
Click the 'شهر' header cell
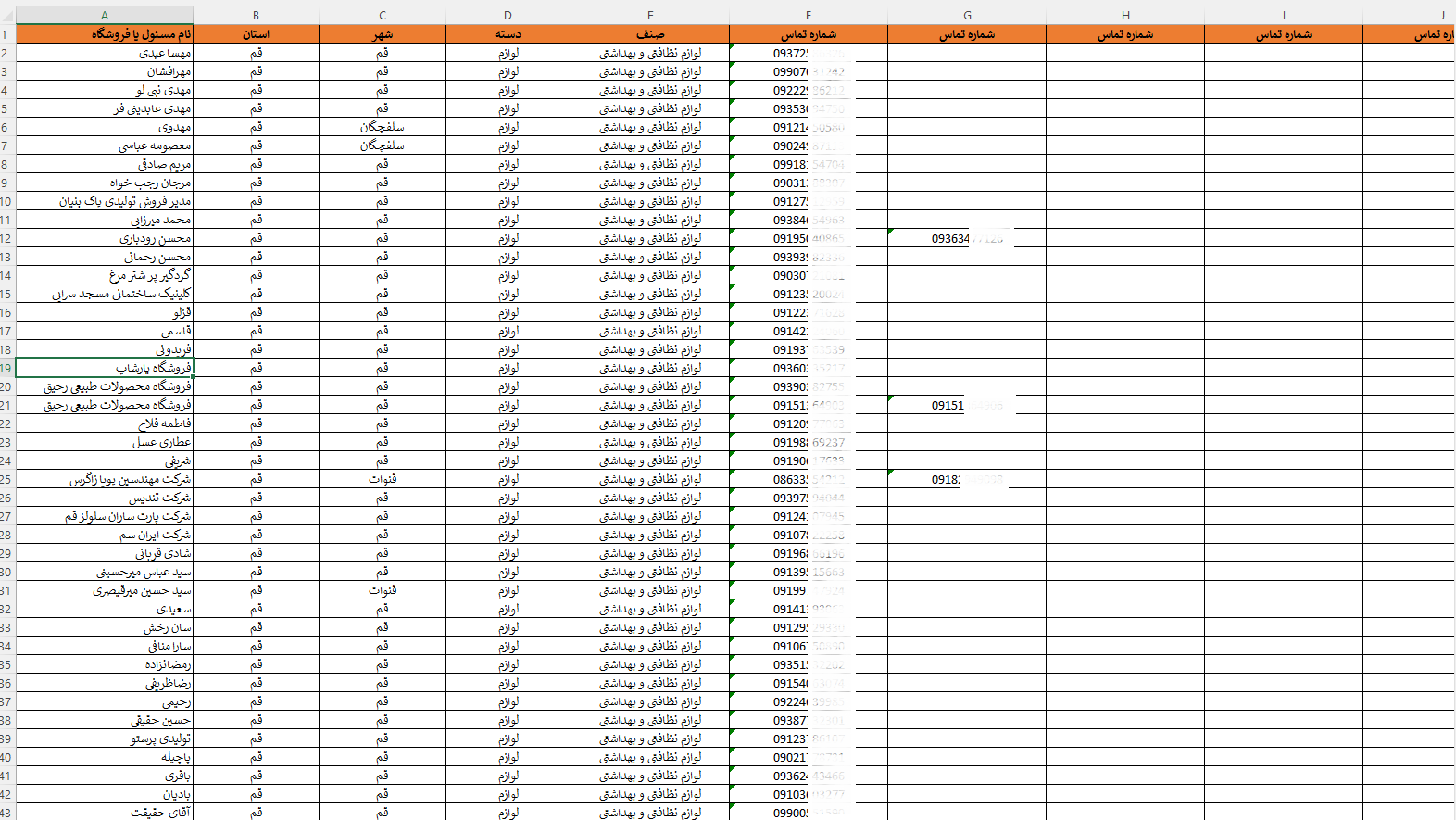point(383,34)
